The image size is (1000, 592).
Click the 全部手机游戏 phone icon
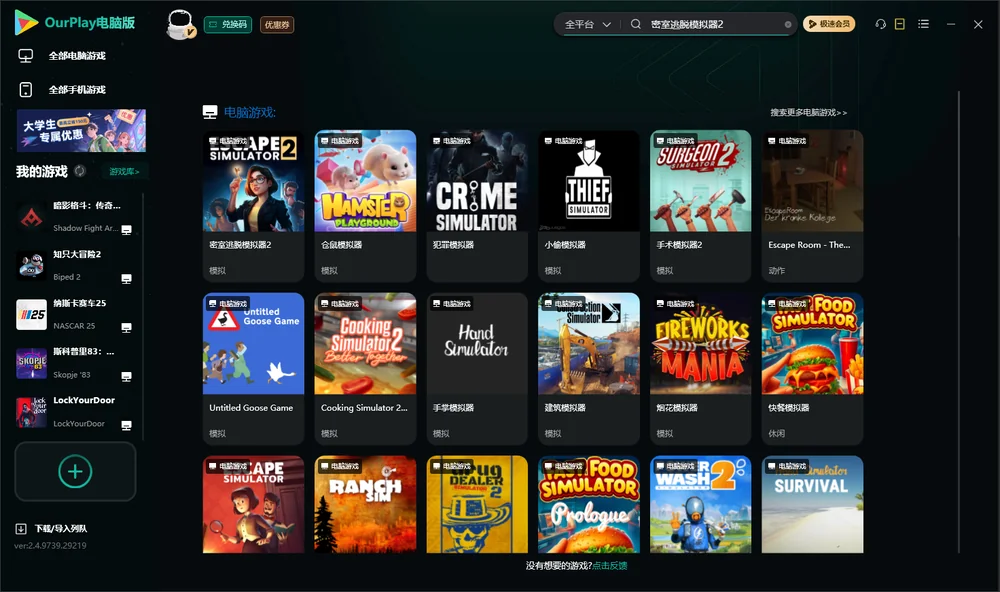[26, 90]
